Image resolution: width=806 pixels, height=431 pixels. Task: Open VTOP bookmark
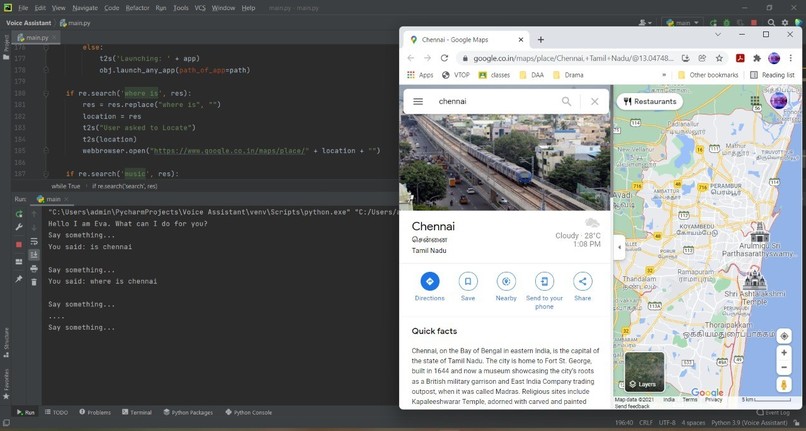pos(455,75)
